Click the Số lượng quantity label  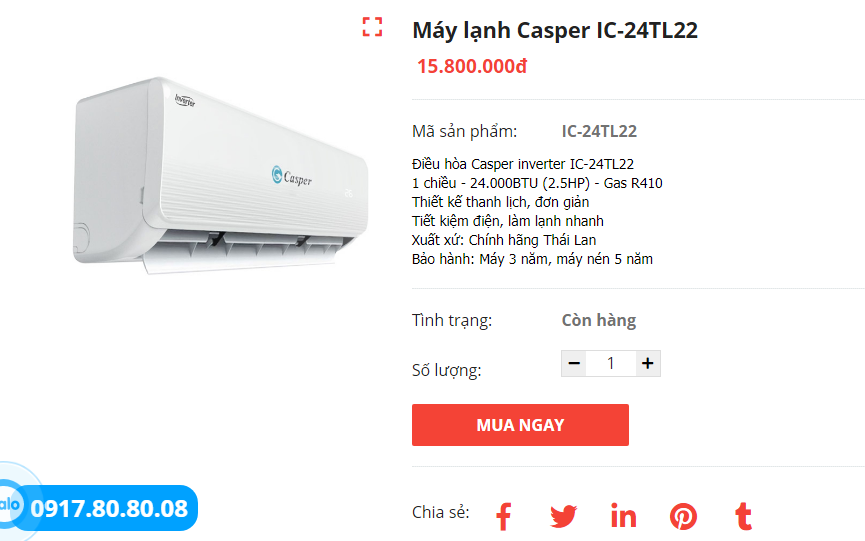coord(447,370)
